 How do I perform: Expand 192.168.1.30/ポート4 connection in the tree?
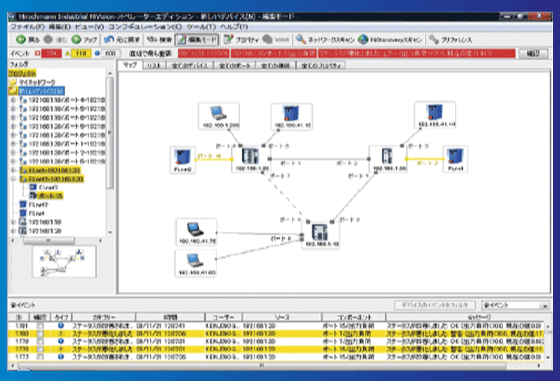pos(13,100)
